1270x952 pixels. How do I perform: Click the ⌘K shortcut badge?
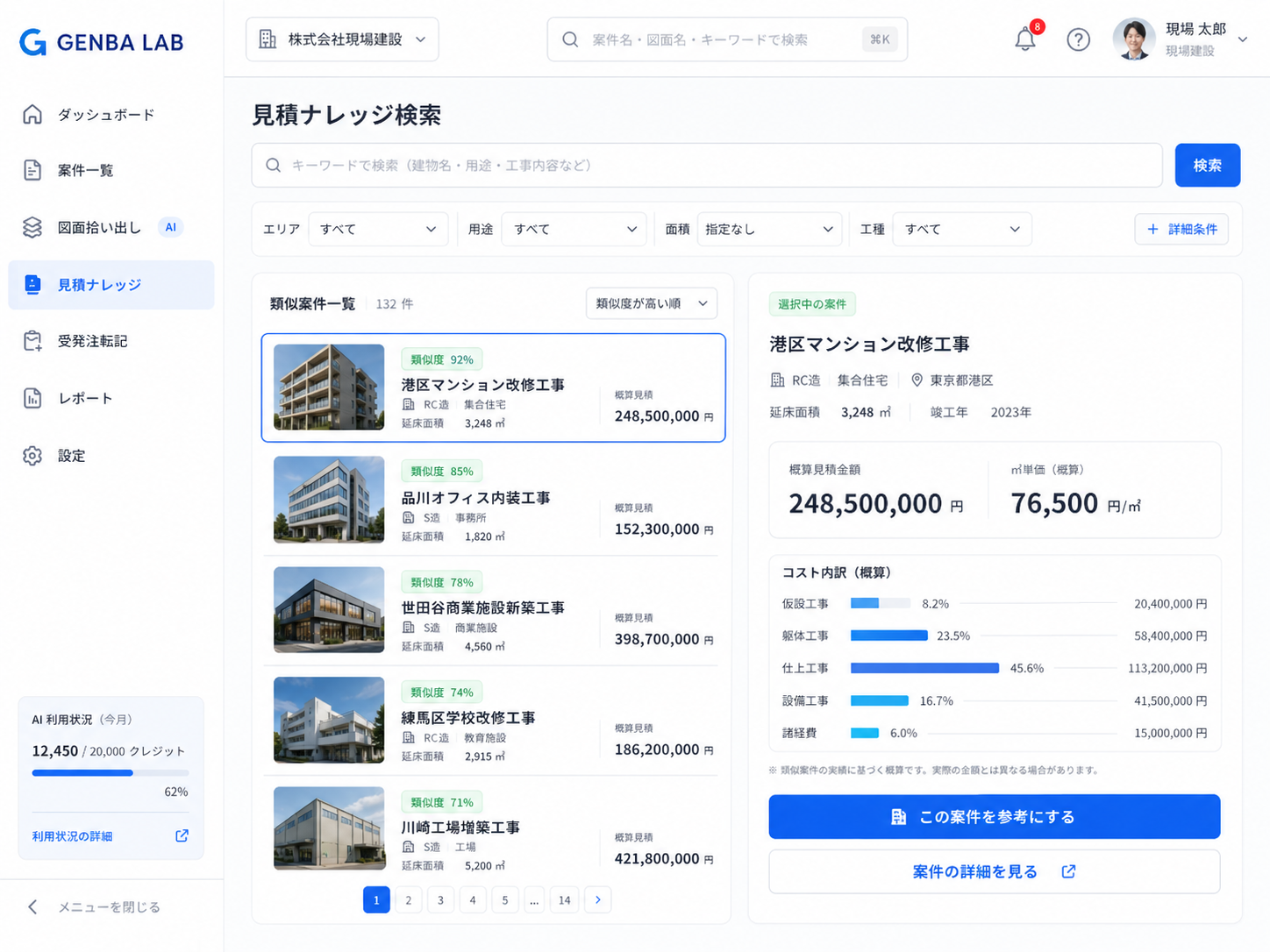[x=880, y=39]
